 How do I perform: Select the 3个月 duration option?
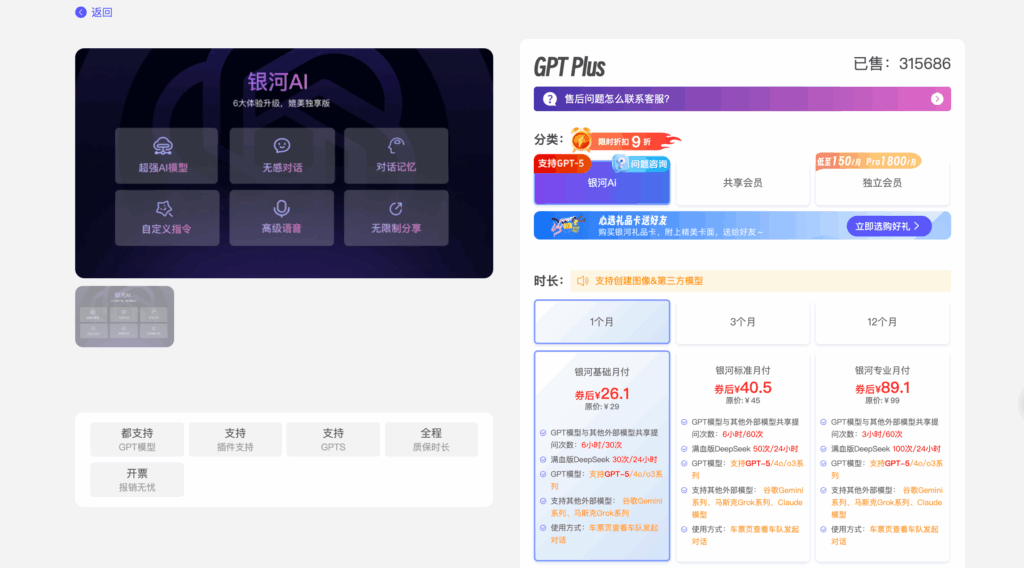pos(742,322)
